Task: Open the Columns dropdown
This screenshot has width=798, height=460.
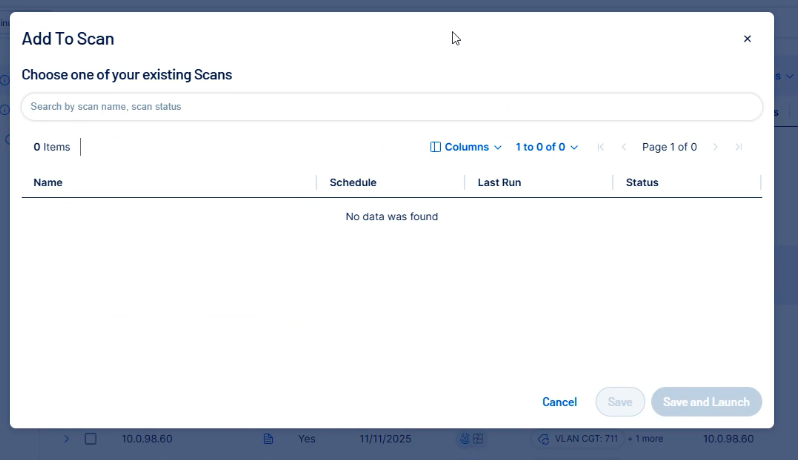Action: click(x=465, y=147)
